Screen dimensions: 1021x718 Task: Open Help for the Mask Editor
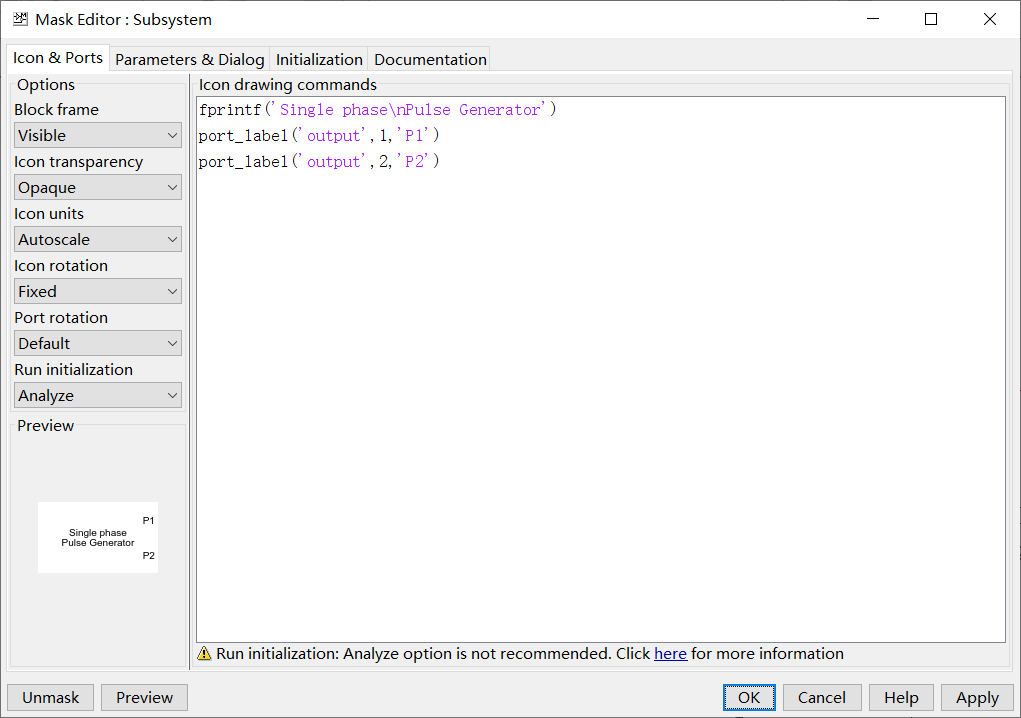point(901,698)
